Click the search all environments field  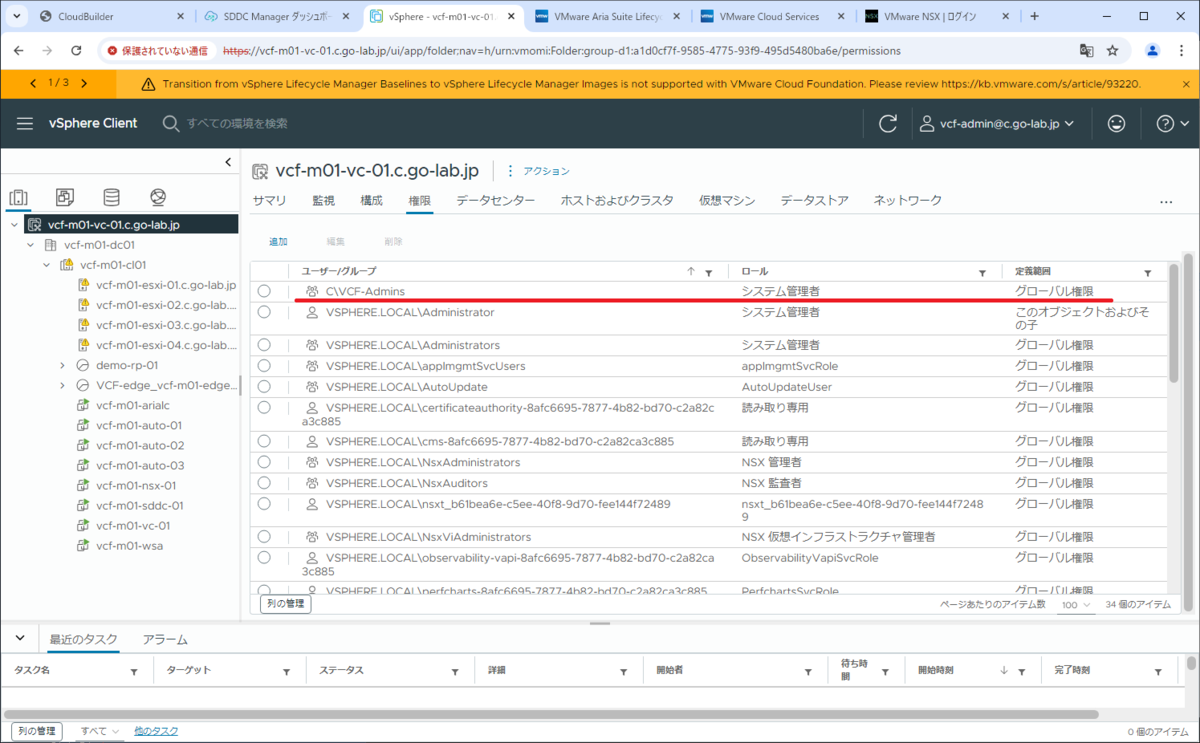237,123
